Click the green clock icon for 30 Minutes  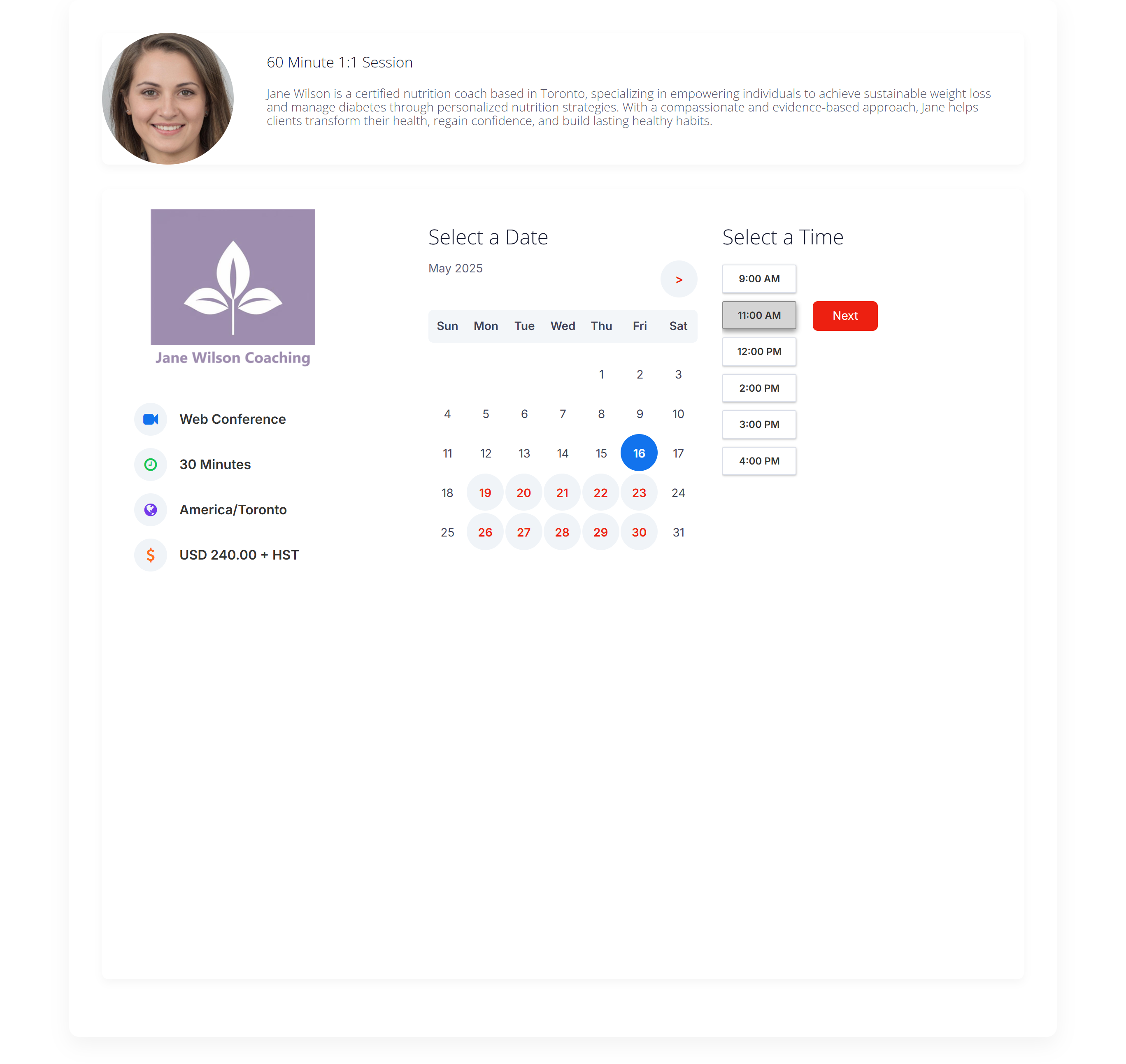click(150, 465)
